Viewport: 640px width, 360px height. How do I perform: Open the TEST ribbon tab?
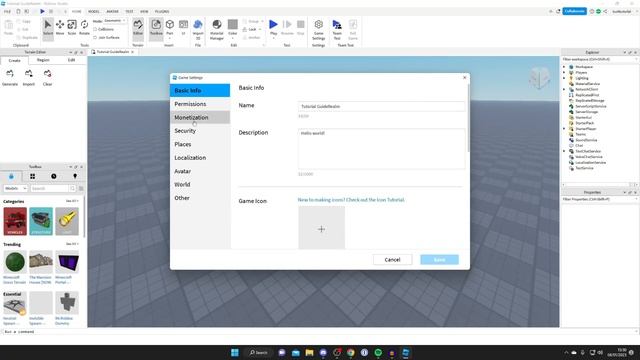[129, 11]
